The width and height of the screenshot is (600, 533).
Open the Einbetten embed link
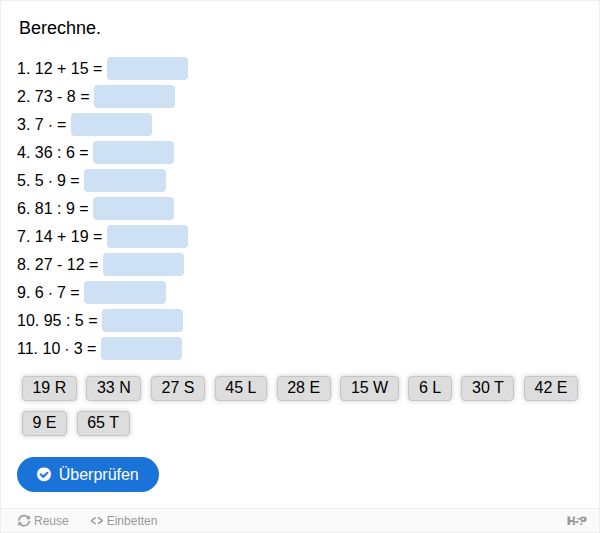(x=124, y=521)
